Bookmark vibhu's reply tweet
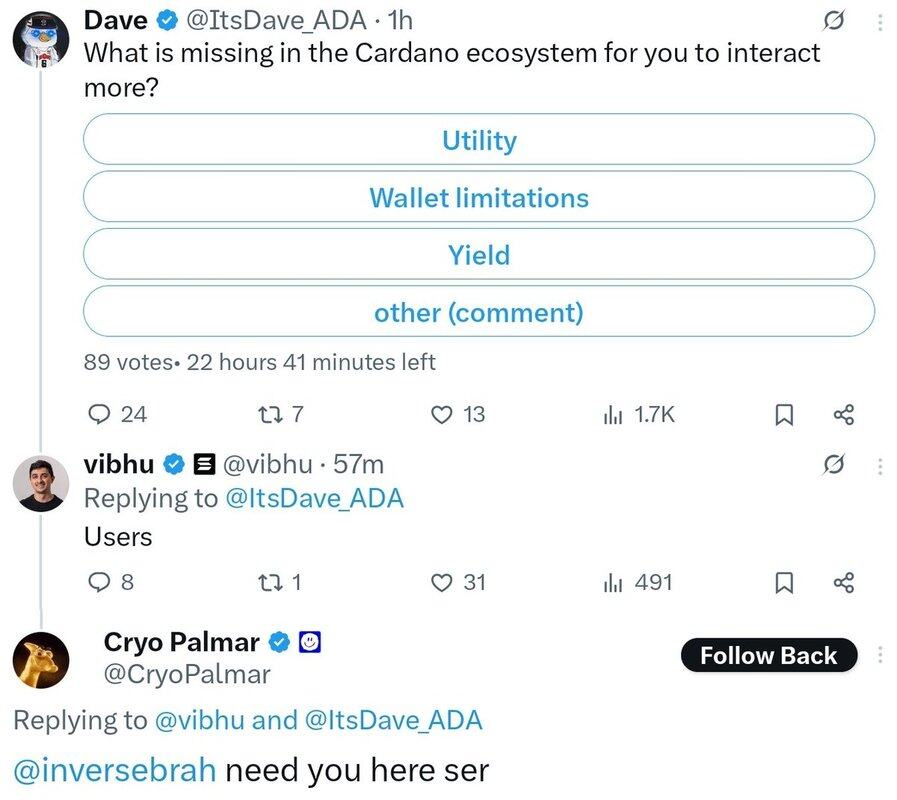 pos(785,582)
